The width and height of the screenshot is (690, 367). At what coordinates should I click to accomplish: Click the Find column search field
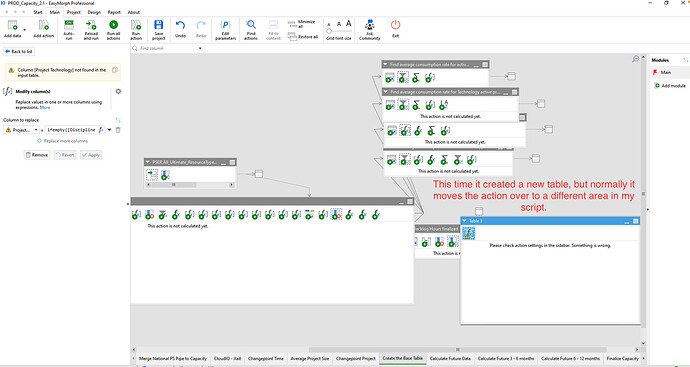[x=167, y=48]
